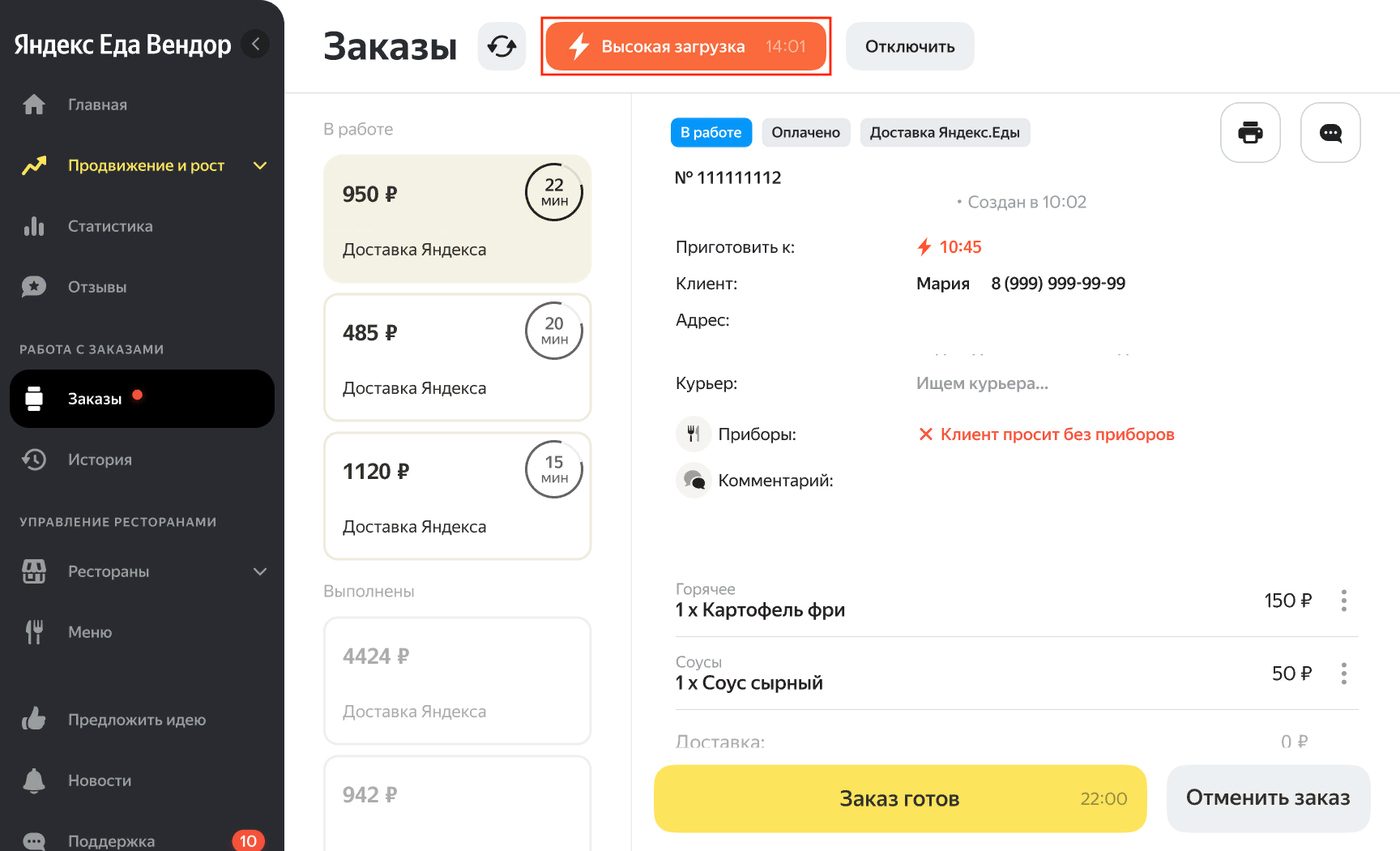
Task: Click the print order icon
Action: (x=1250, y=132)
